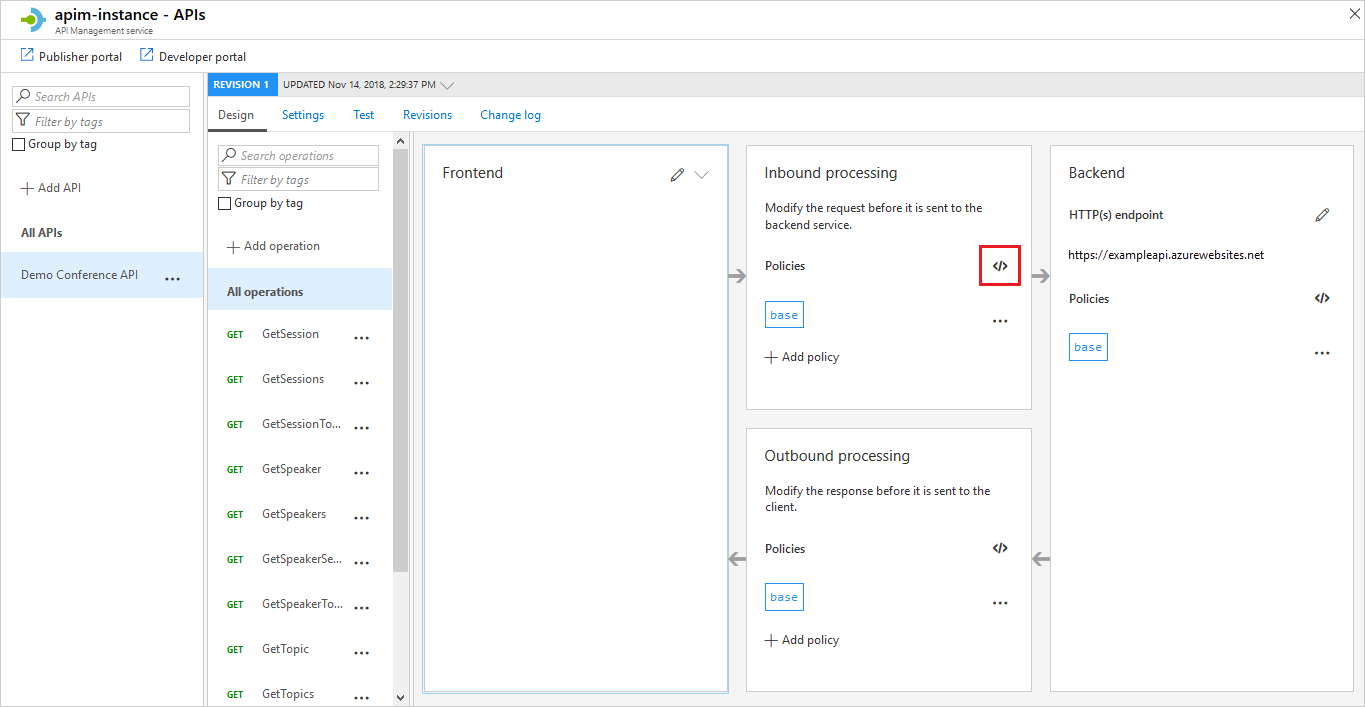Open the Backend policy code editor
This screenshot has height=707, width=1365.
coord(1321,297)
